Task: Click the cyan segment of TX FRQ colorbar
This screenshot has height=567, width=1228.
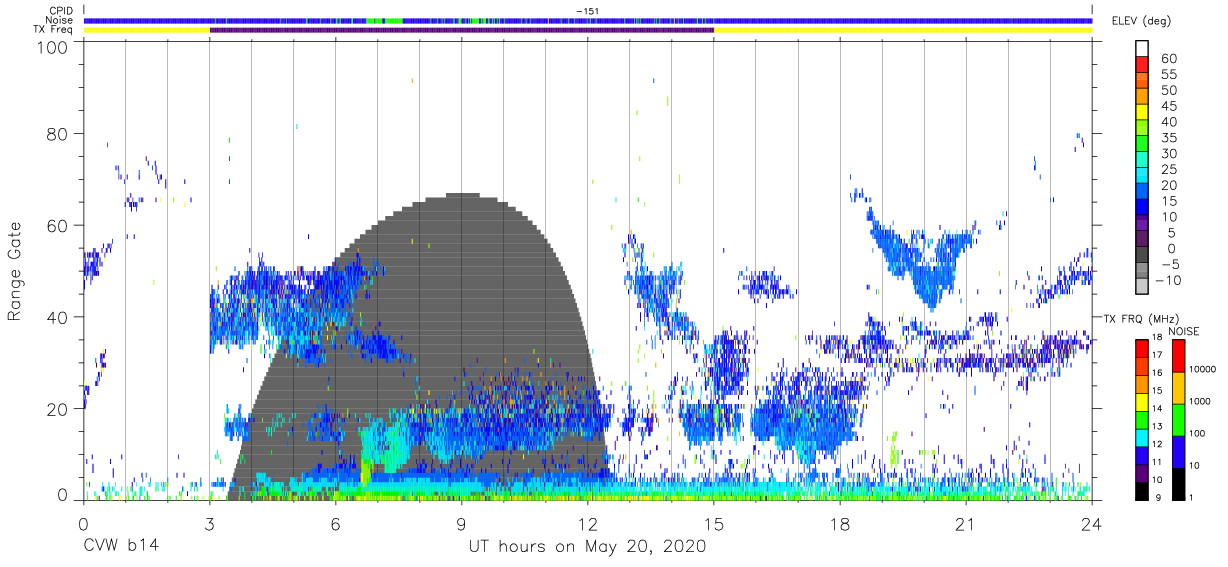Action: [x=1142, y=437]
